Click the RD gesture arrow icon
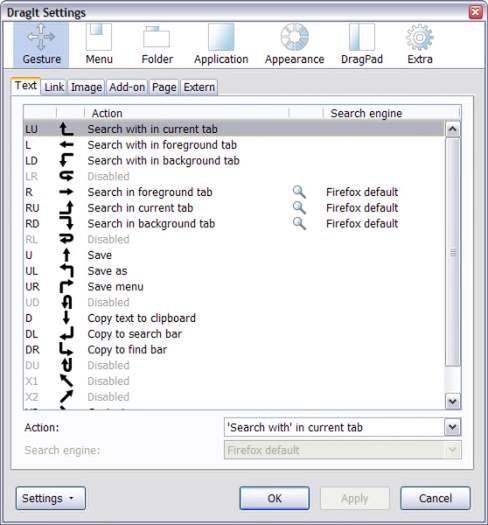 tap(66, 223)
